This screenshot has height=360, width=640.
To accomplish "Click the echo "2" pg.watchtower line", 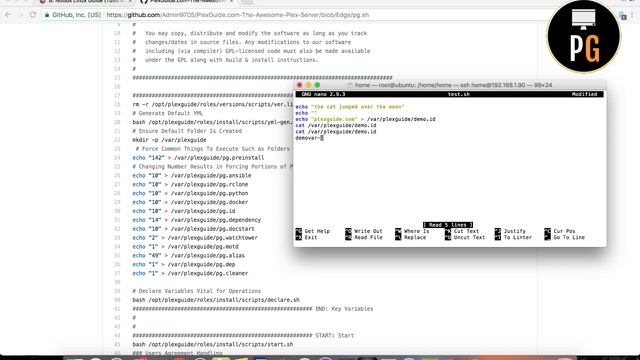I will [x=195, y=238].
